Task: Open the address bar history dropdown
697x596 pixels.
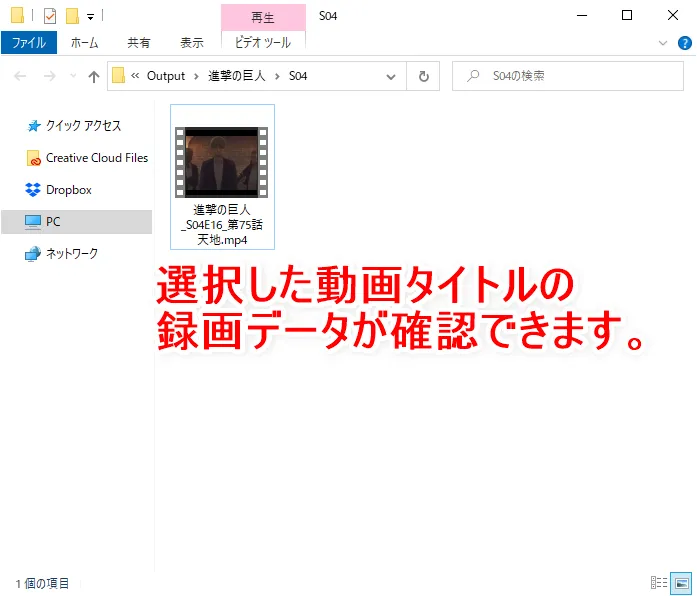Action: [391, 76]
